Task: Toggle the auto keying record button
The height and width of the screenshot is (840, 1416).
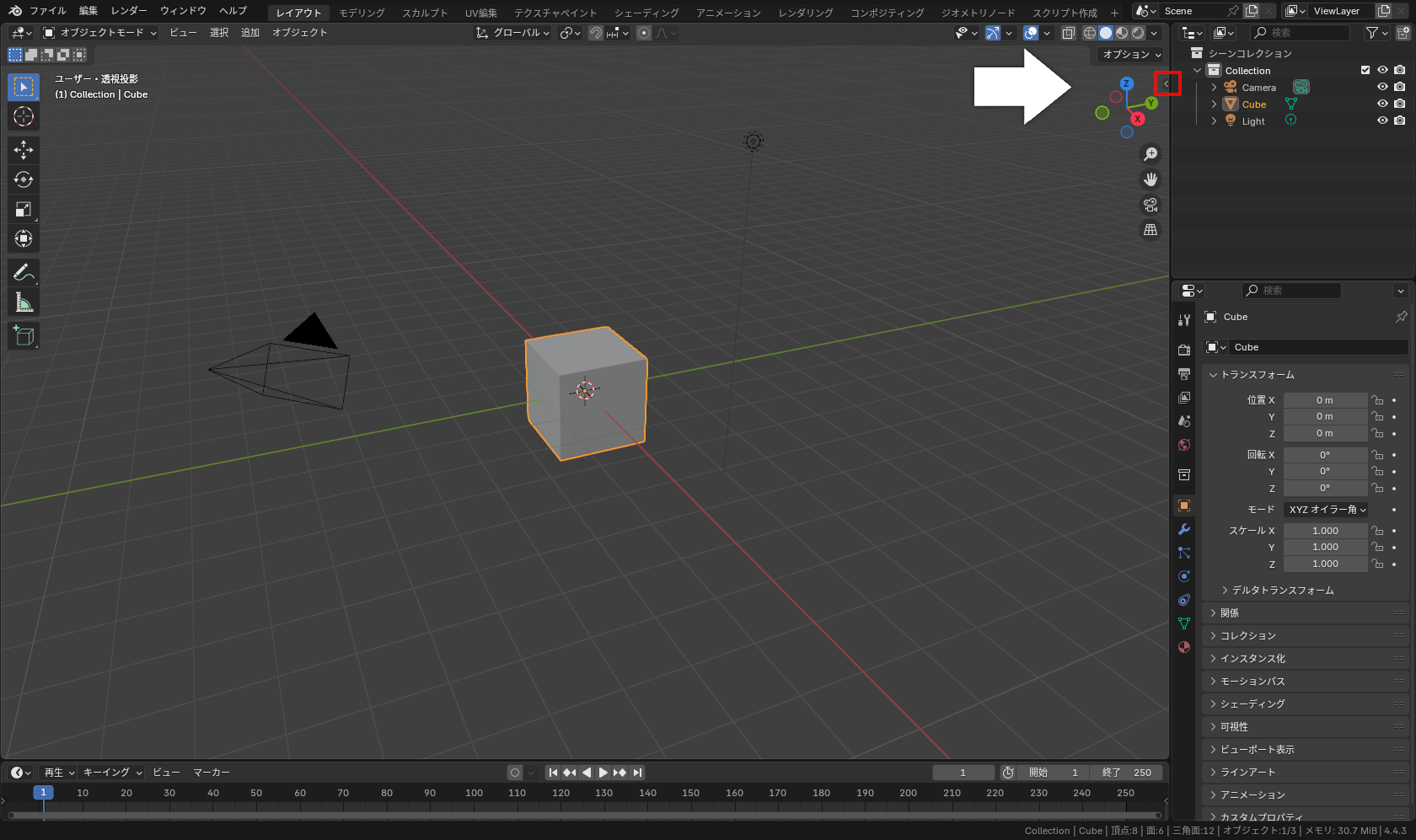Action: point(515,773)
